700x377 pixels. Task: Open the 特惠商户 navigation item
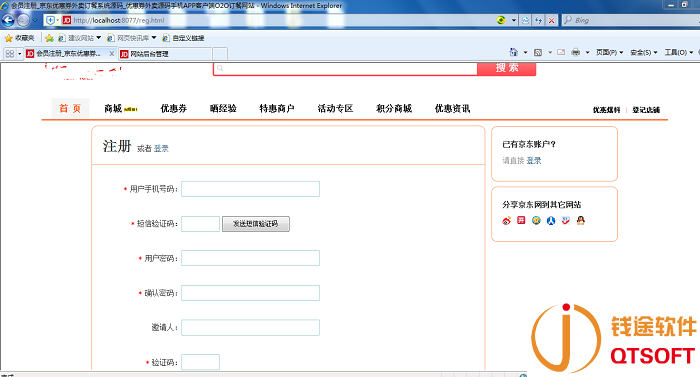(277, 109)
